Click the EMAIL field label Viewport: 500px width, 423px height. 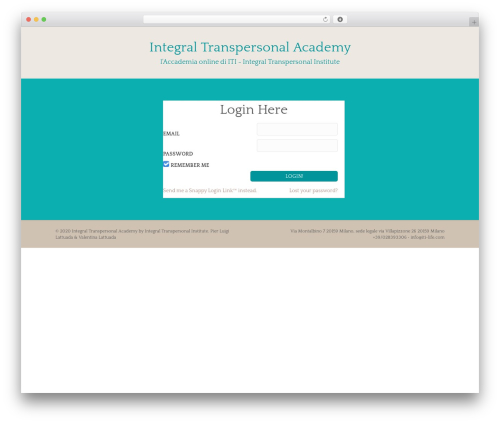[x=171, y=134]
